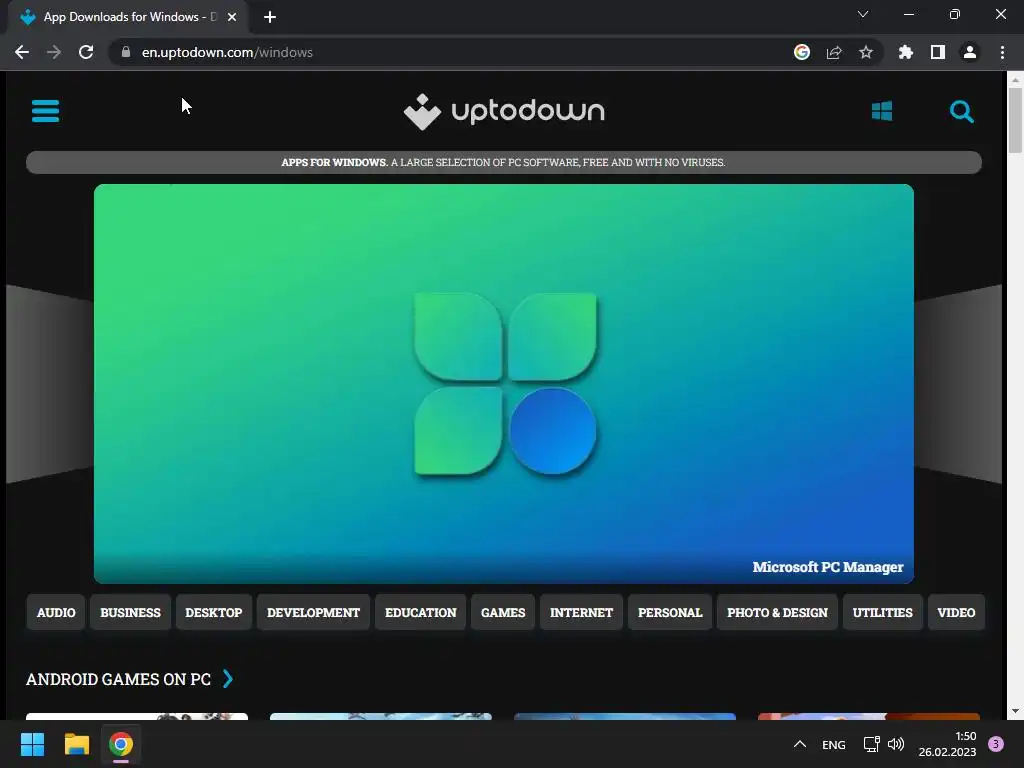
Task: Browse the Utilities category
Action: click(882, 613)
